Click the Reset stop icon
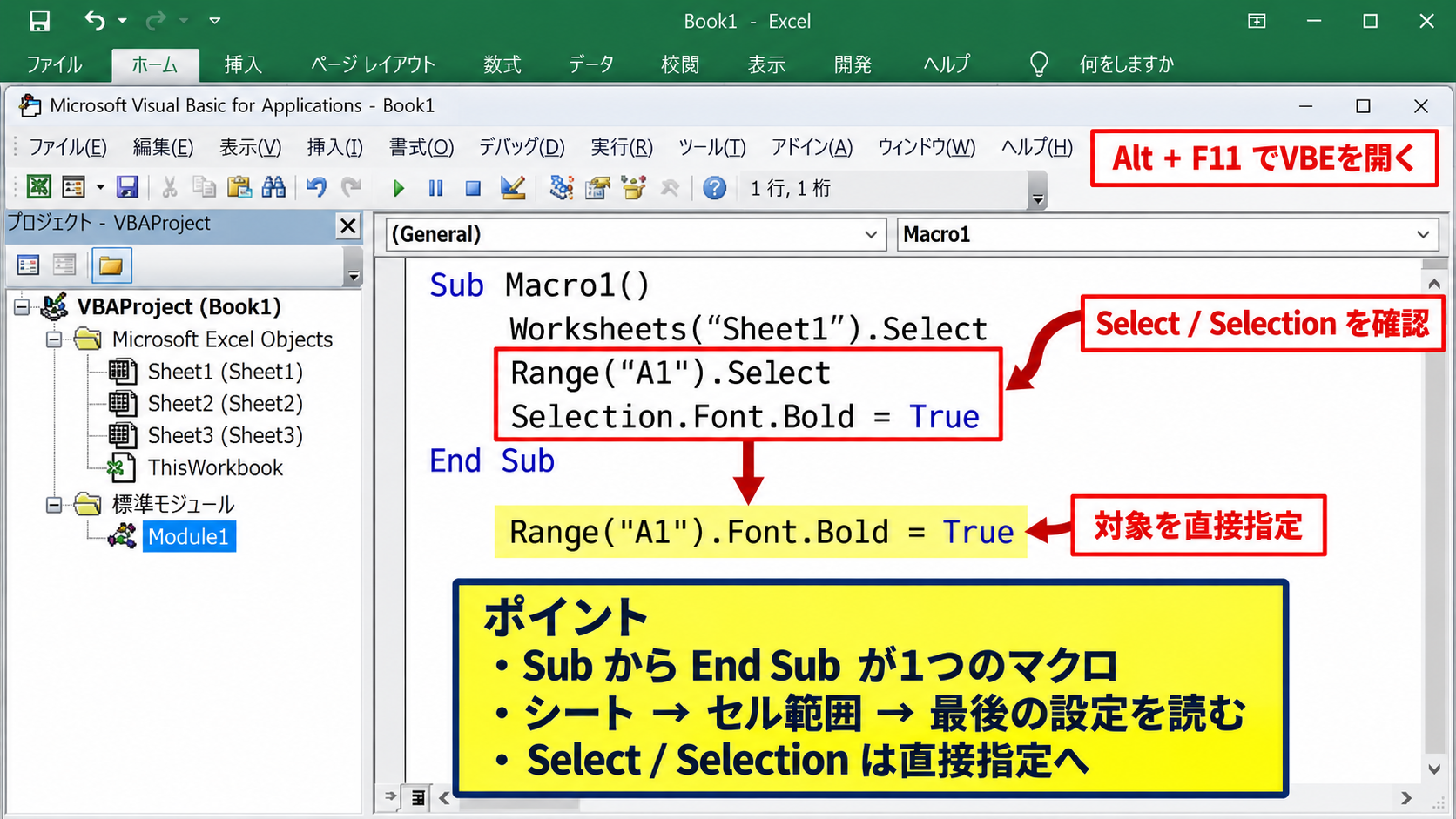Viewport: 1456px width, 819px height. [473, 188]
